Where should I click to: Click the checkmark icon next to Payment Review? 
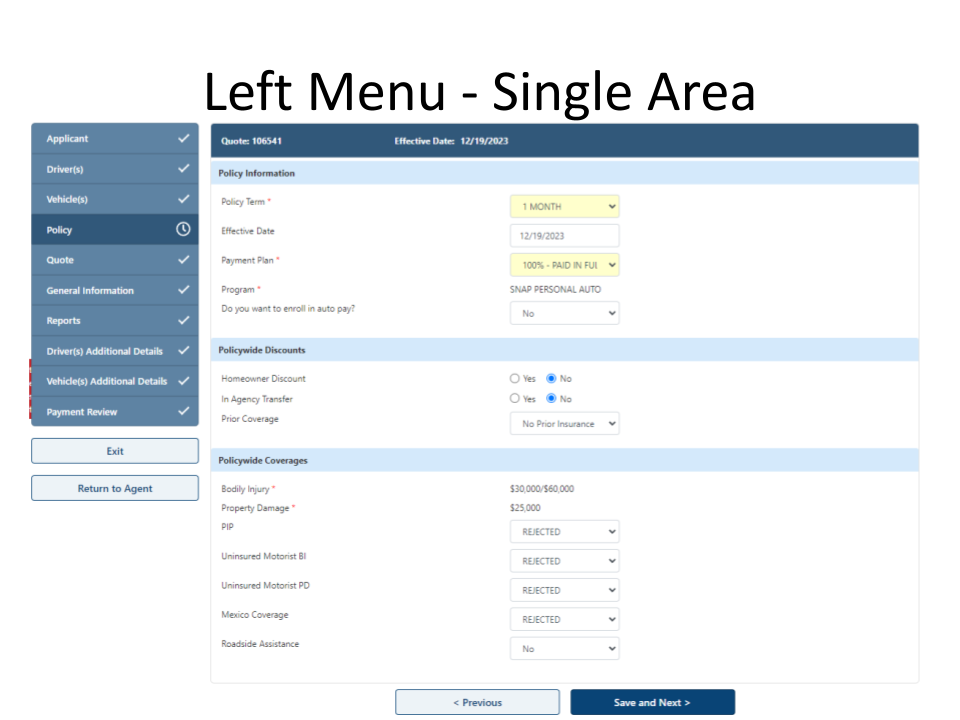(183, 411)
